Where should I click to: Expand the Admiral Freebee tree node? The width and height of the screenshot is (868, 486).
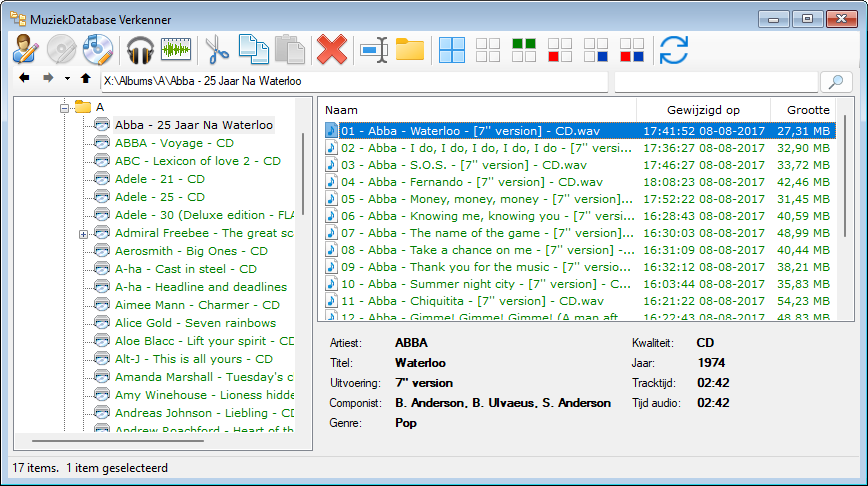pos(83,234)
